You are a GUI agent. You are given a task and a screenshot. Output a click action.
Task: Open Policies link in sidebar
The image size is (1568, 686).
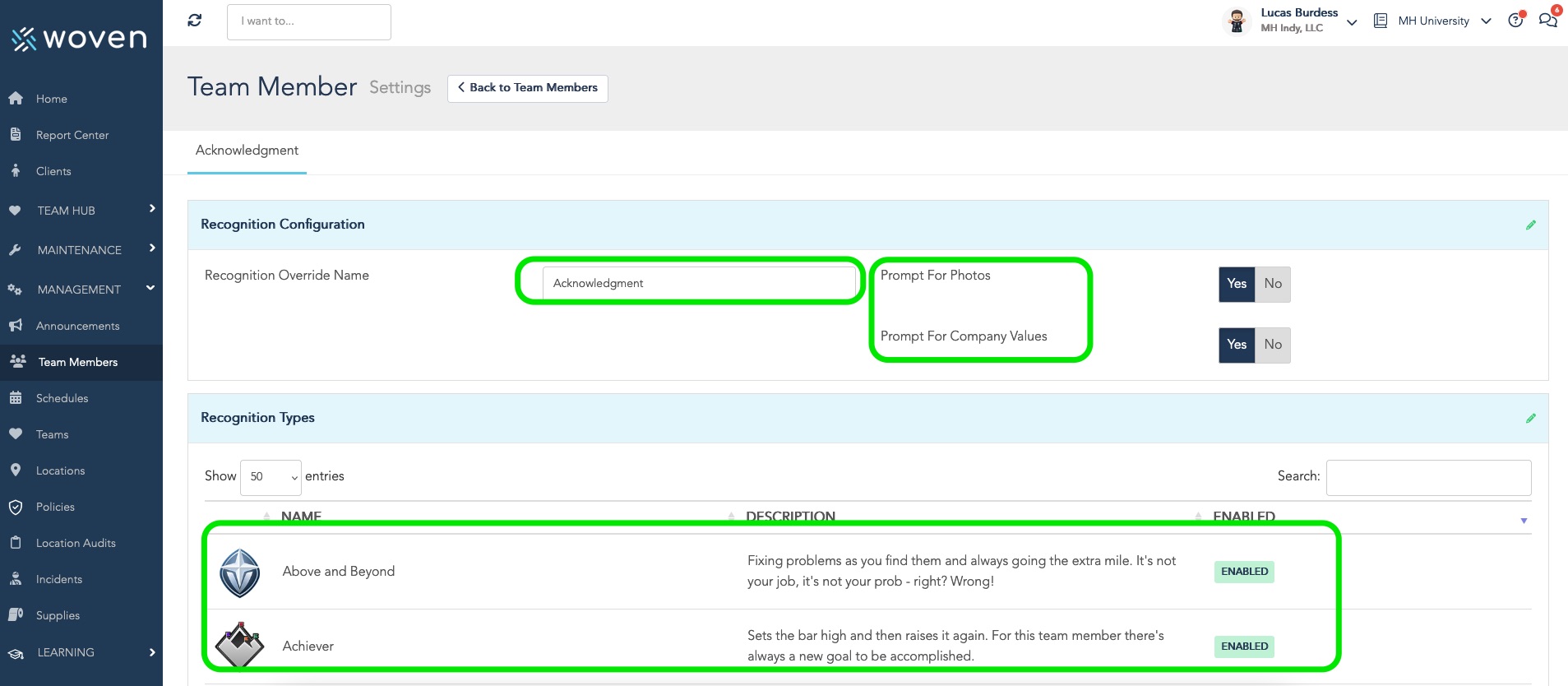[55, 507]
